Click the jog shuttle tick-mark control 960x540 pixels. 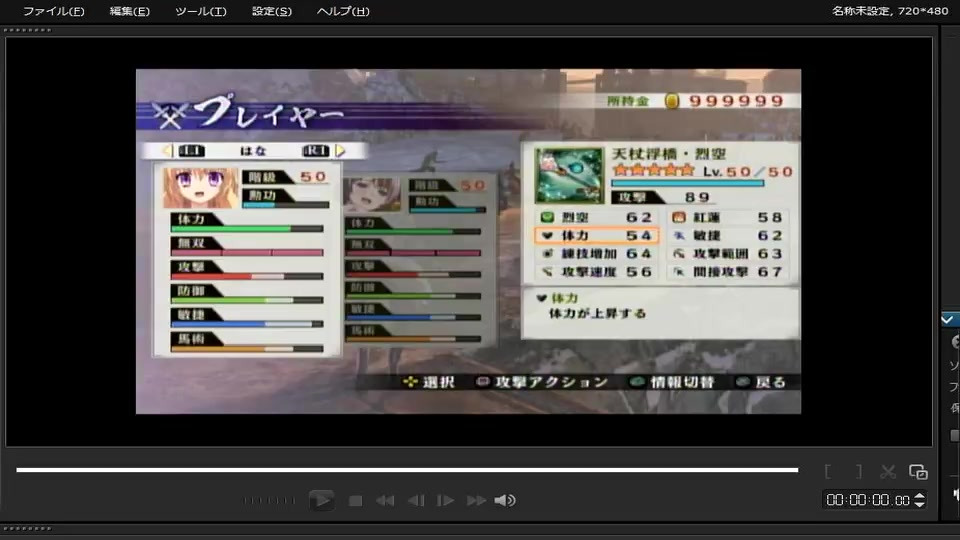269,501
